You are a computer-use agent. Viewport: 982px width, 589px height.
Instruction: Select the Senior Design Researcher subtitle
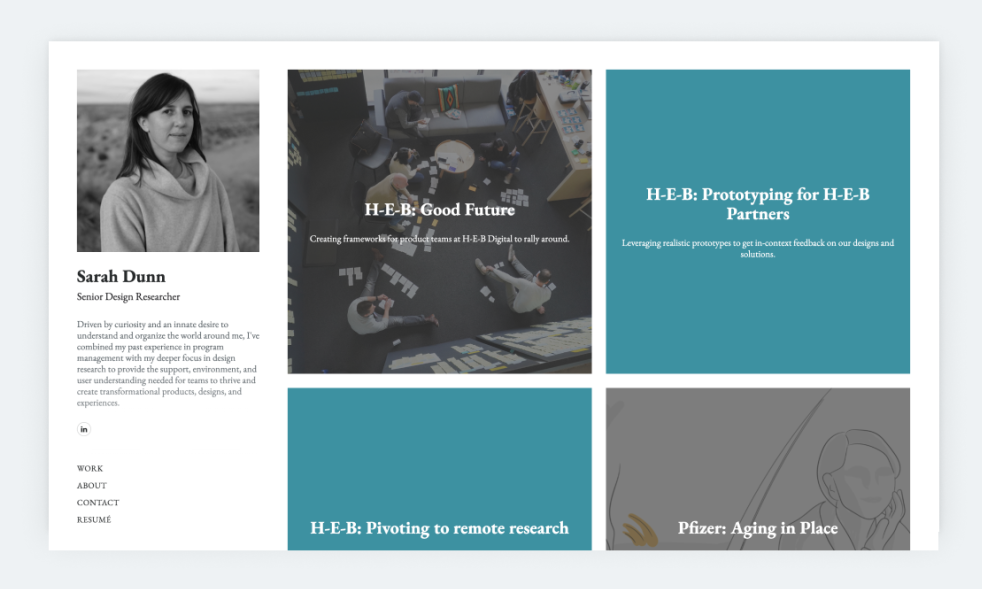(128, 297)
